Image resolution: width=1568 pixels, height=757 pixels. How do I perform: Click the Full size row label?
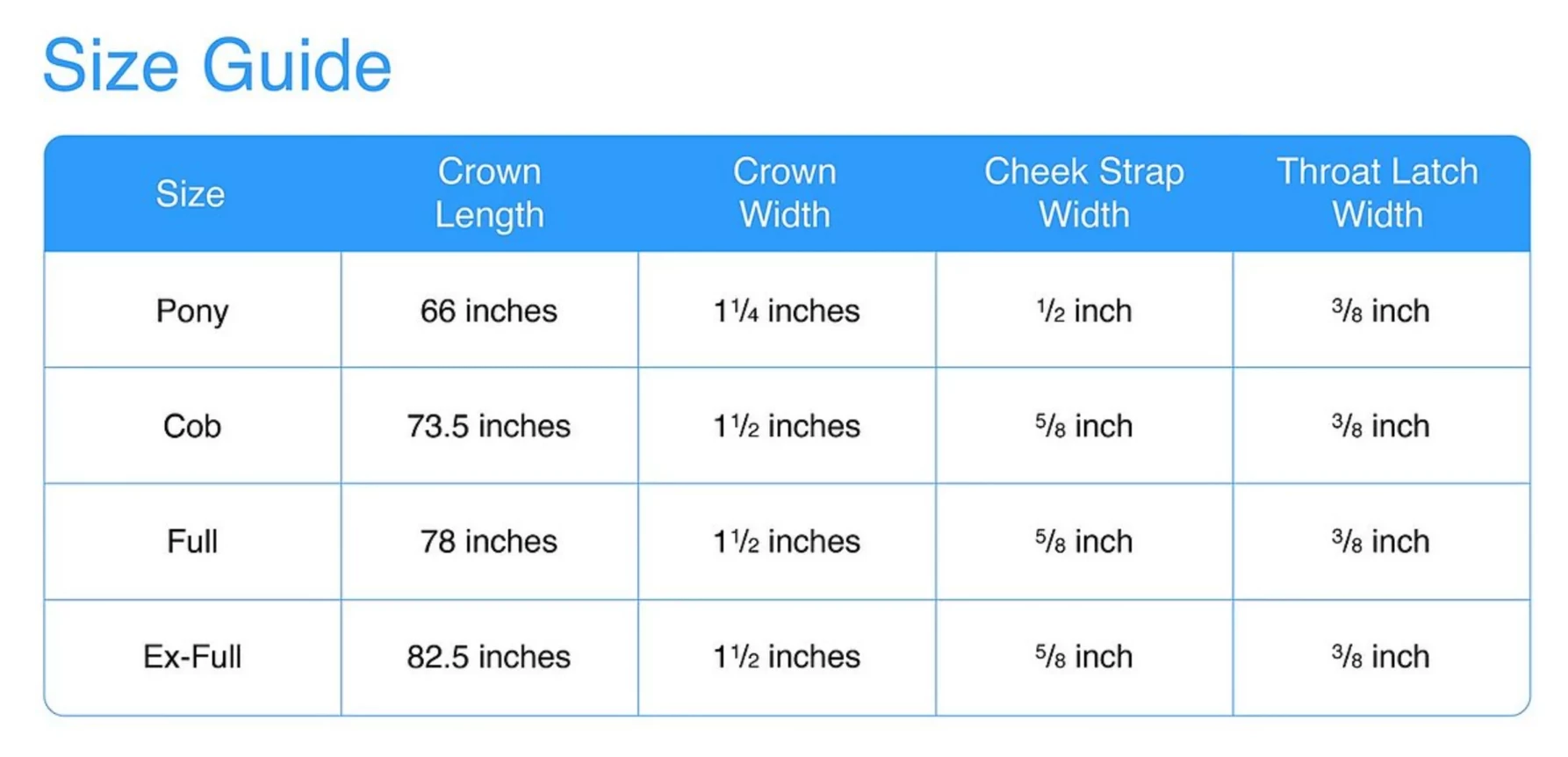[x=192, y=541]
